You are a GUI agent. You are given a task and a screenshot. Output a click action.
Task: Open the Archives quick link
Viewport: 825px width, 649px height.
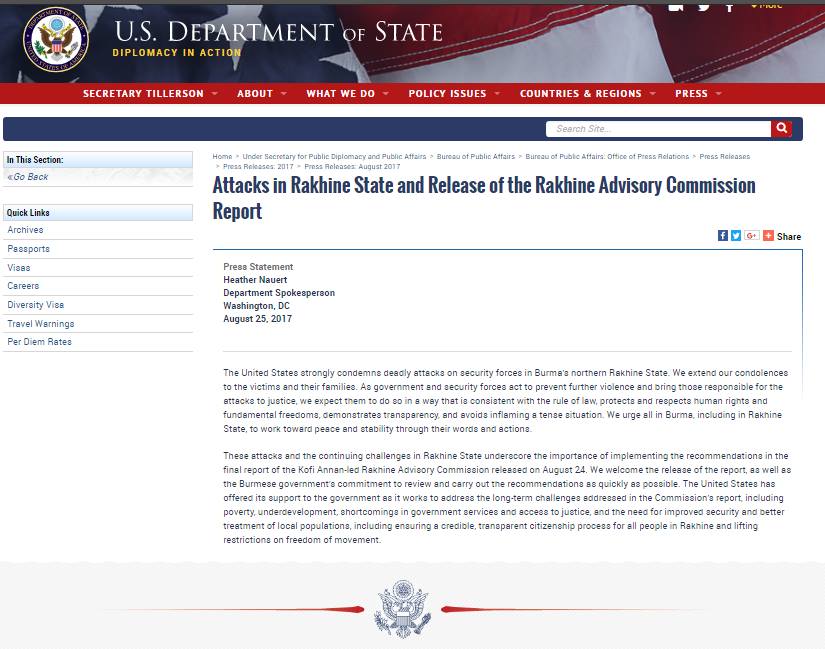click(25, 230)
